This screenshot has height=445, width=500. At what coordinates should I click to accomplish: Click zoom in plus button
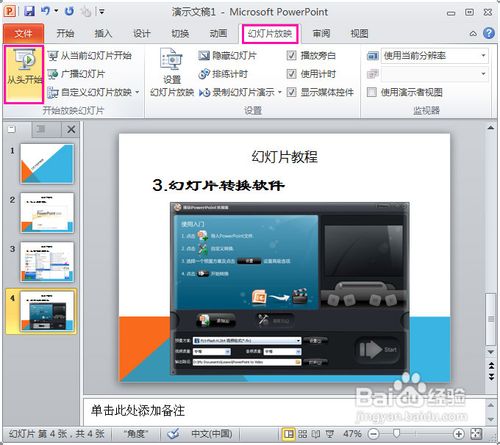click(459, 434)
